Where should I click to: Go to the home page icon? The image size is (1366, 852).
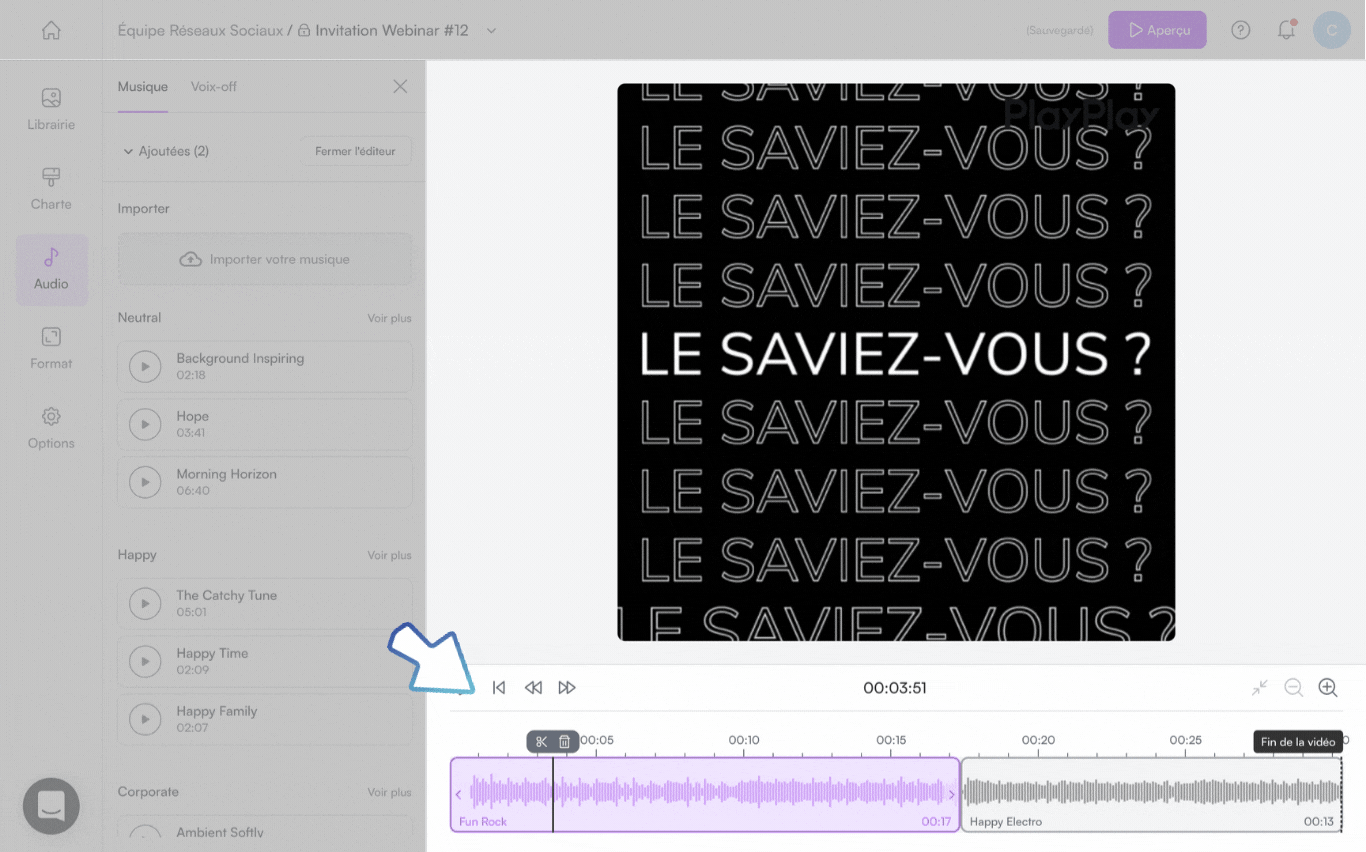[51, 30]
